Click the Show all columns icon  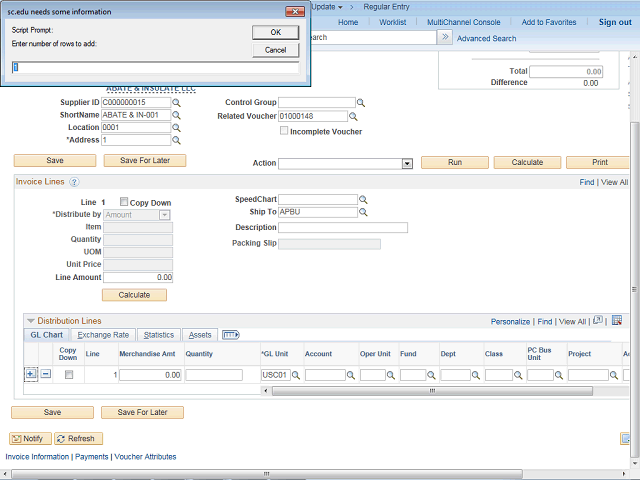230,335
